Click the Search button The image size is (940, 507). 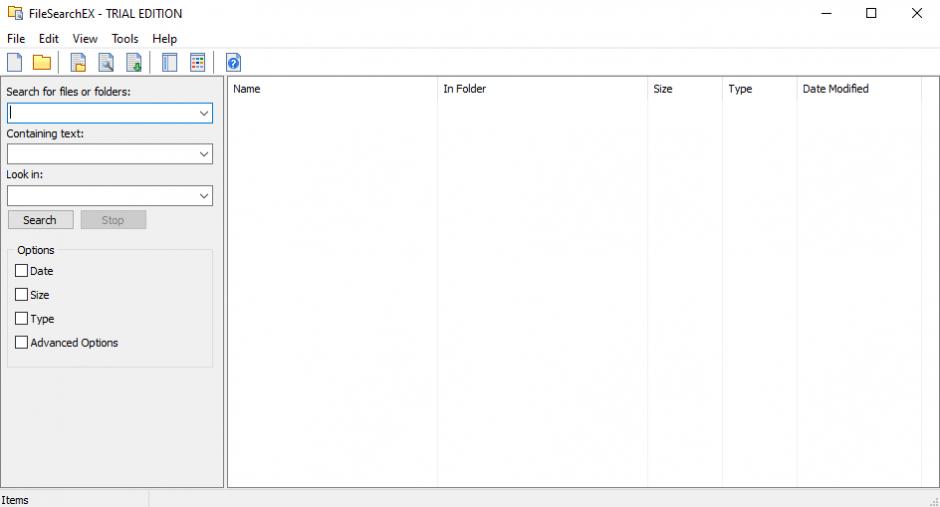[x=41, y=220]
